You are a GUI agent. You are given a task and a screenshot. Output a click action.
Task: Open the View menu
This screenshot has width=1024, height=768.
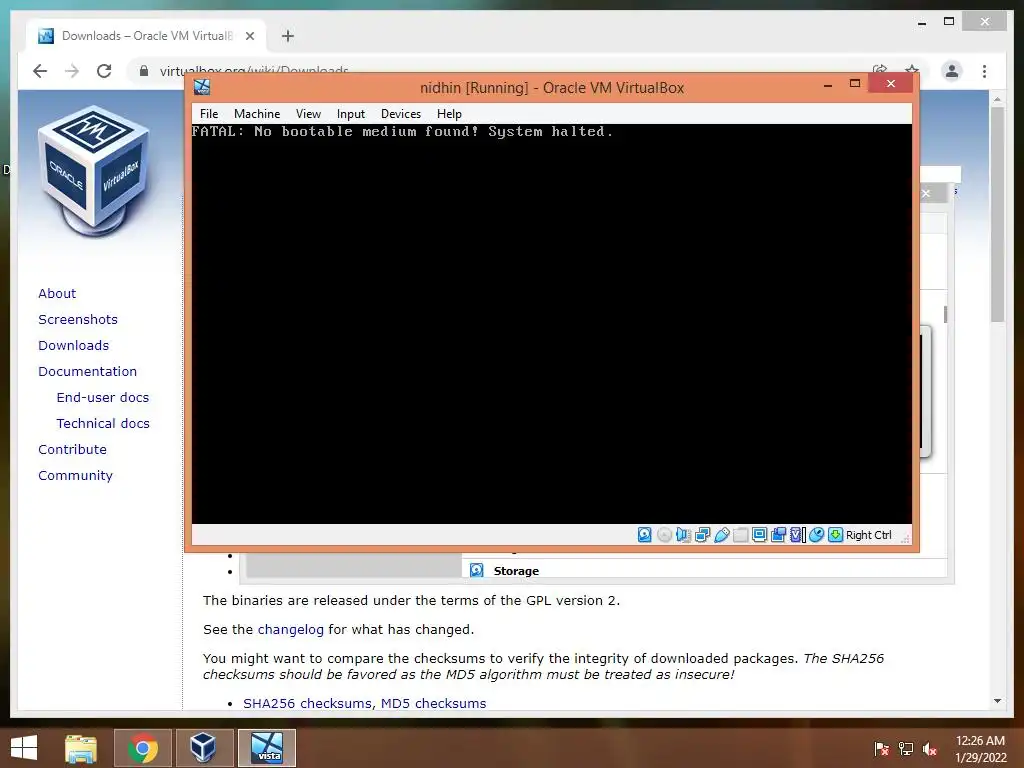308,114
